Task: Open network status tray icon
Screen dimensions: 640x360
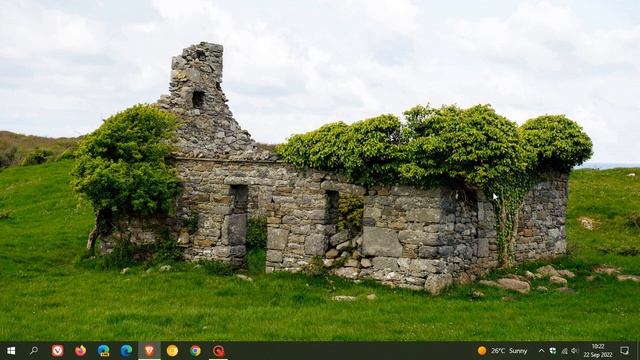Action: 564,351
